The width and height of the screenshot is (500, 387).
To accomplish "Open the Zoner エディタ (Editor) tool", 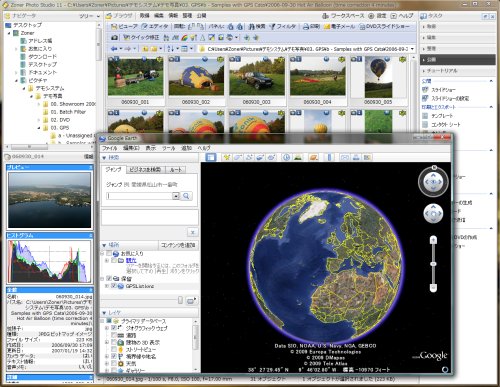I will point(154,26).
